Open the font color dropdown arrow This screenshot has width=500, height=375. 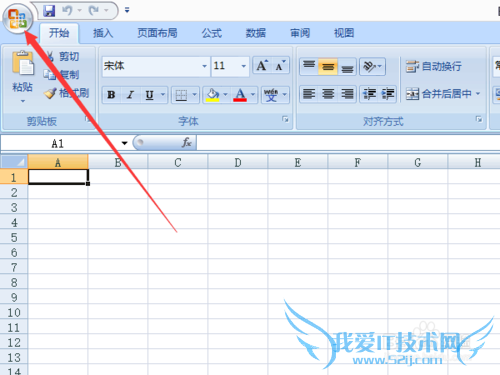(253, 95)
